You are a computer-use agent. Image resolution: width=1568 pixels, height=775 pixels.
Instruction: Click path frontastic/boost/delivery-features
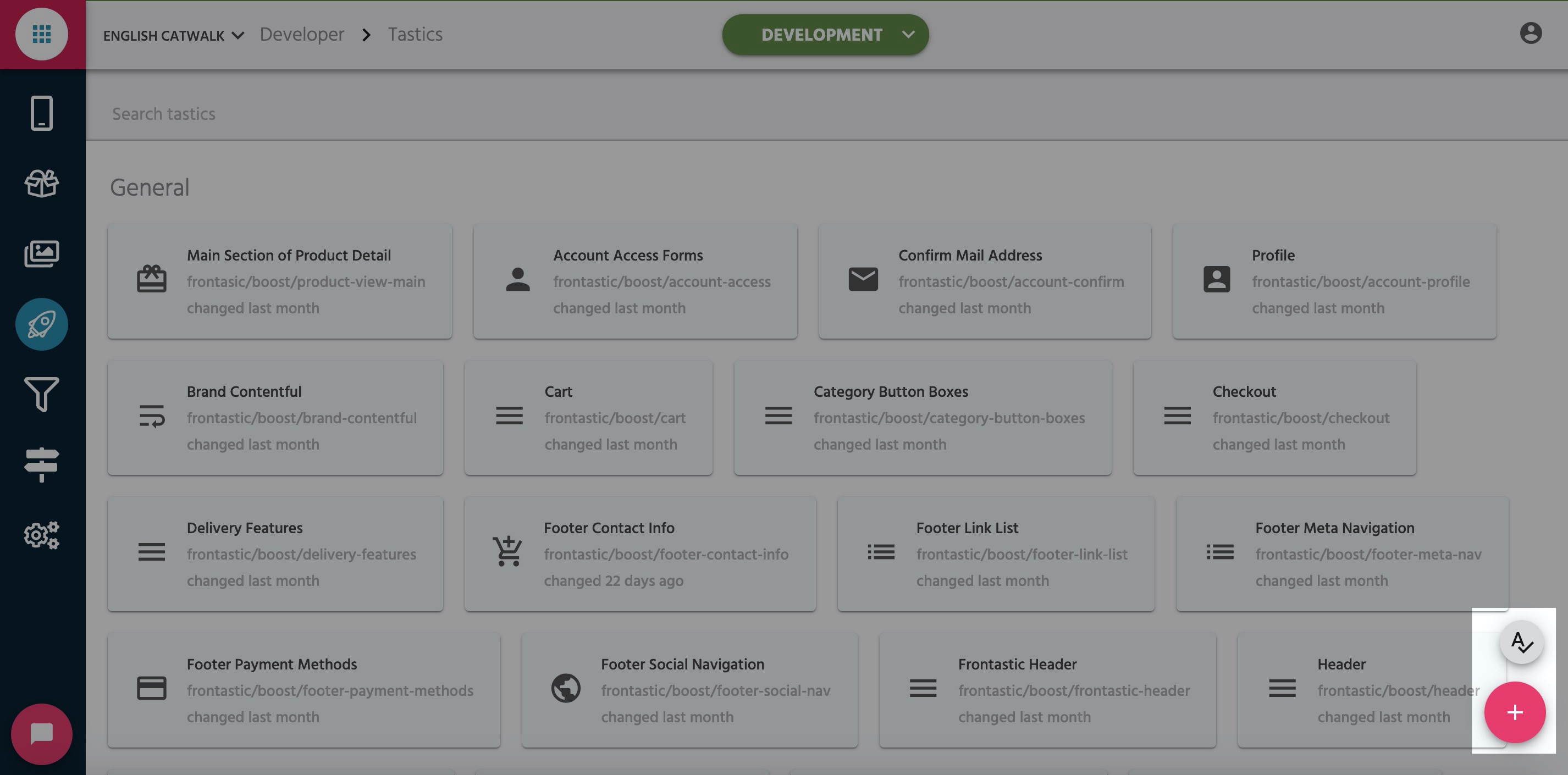pyautogui.click(x=301, y=554)
